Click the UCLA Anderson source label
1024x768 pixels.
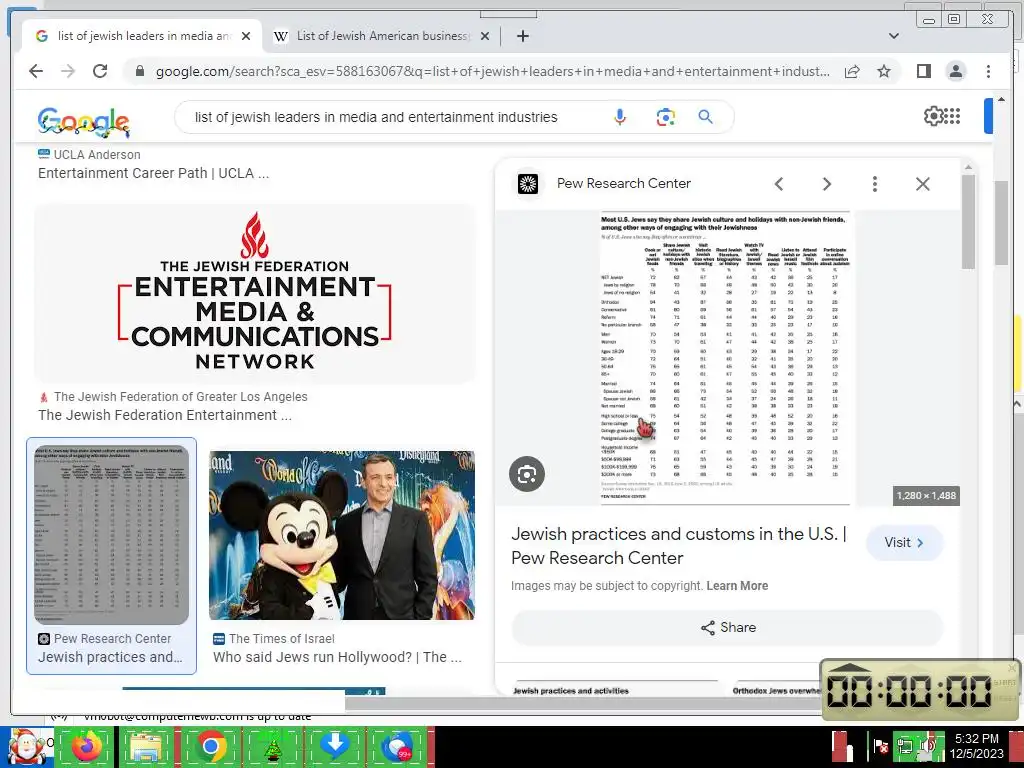click(97, 155)
